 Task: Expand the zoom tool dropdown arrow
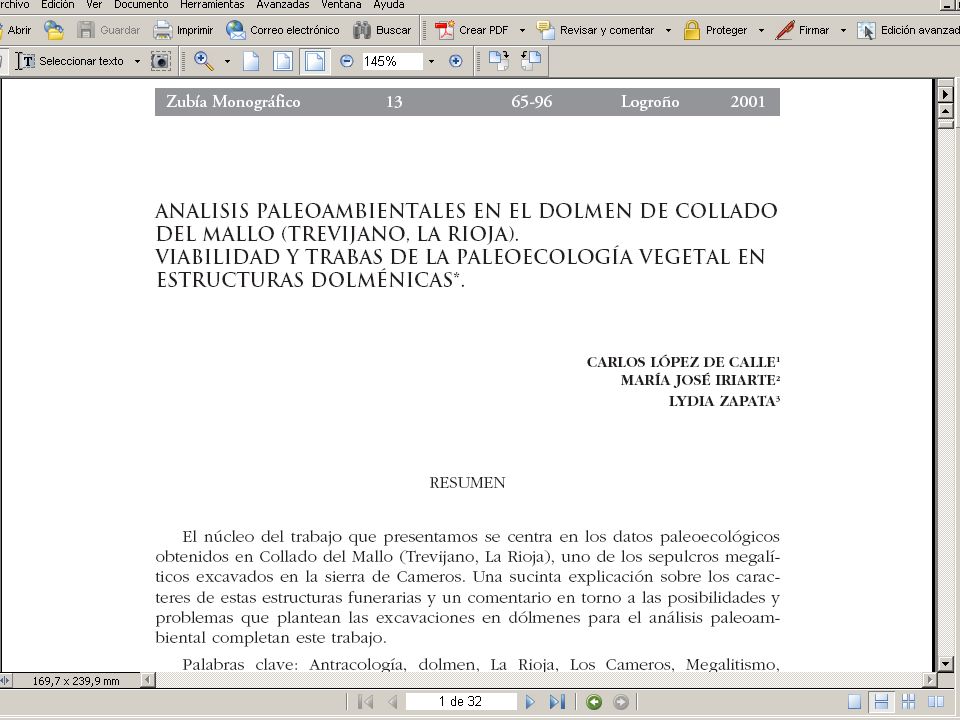click(227, 61)
